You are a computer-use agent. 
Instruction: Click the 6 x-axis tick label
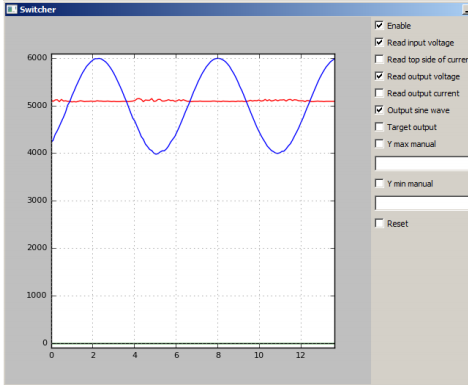[177, 355]
